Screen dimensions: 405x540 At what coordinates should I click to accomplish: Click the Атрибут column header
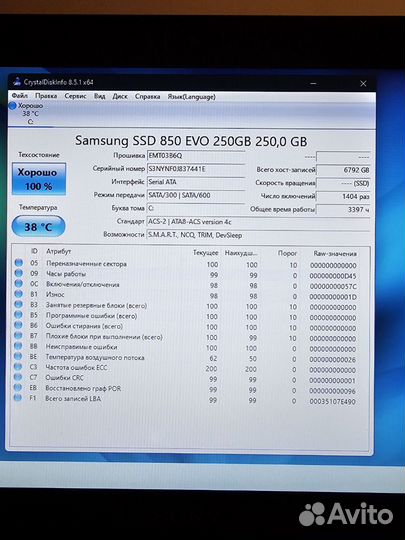[59, 252]
